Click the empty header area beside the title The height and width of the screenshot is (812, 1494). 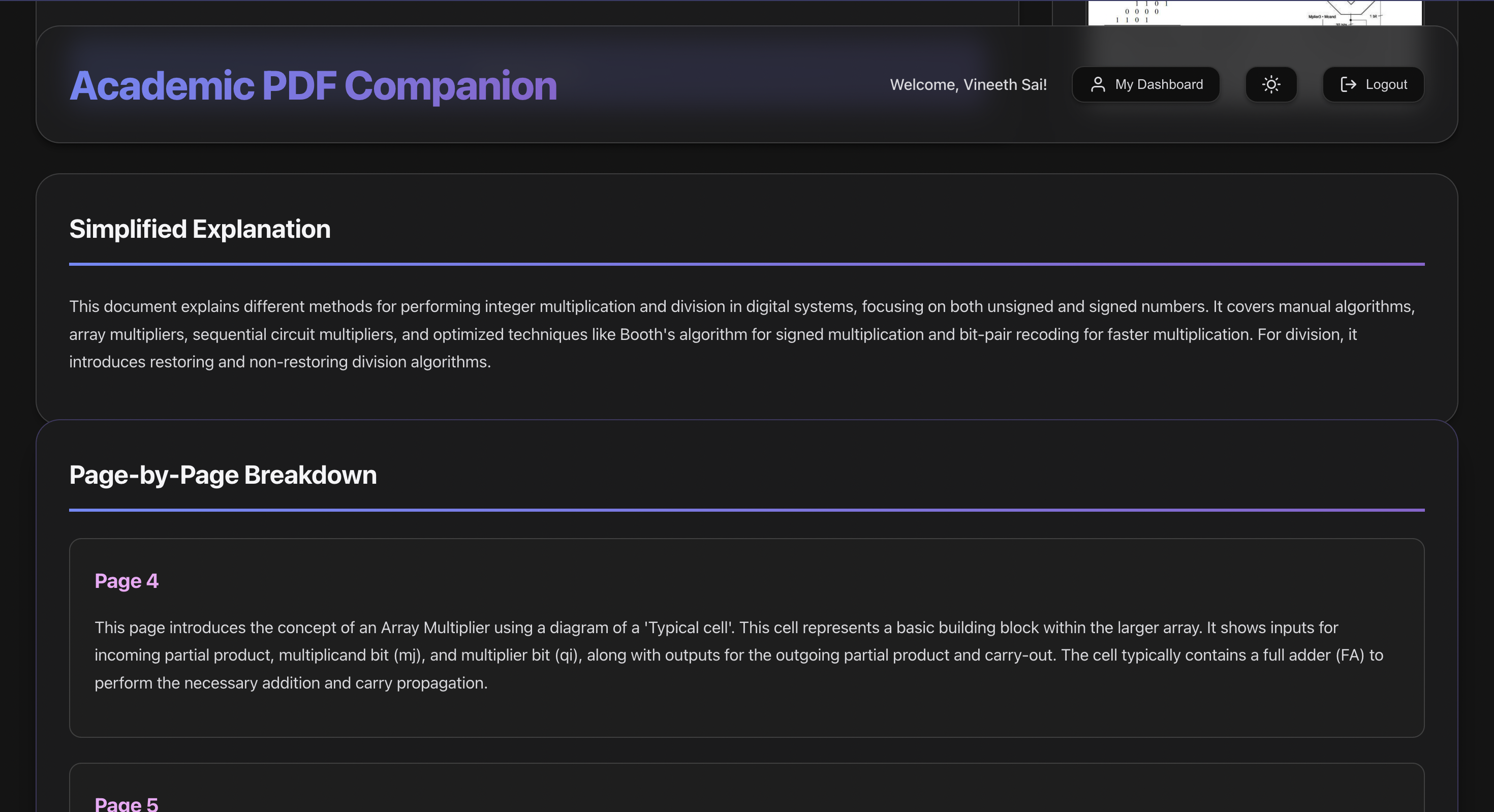coord(719,85)
